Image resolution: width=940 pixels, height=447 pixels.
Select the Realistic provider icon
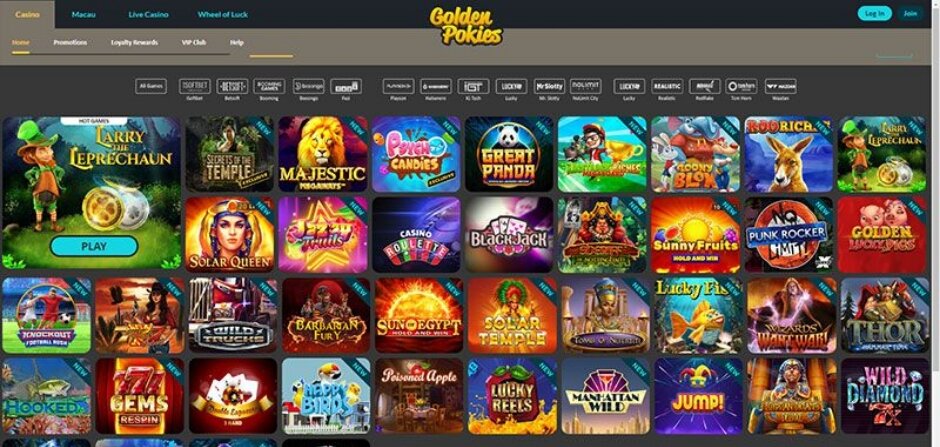[x=667, y=86]
